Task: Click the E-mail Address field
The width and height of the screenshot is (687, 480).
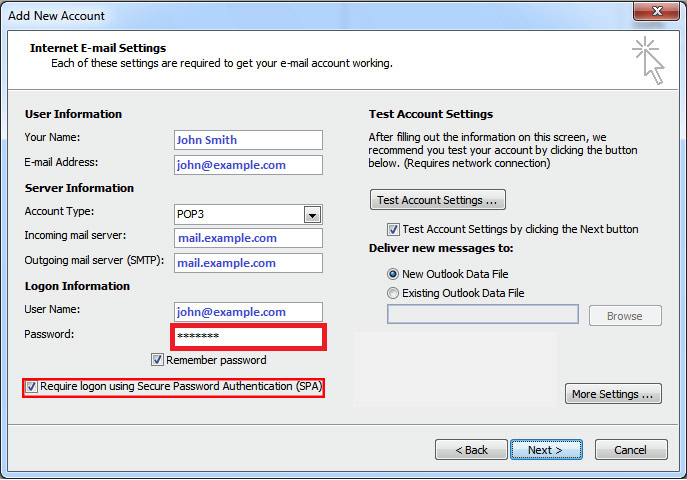Action: click(248, 165)
